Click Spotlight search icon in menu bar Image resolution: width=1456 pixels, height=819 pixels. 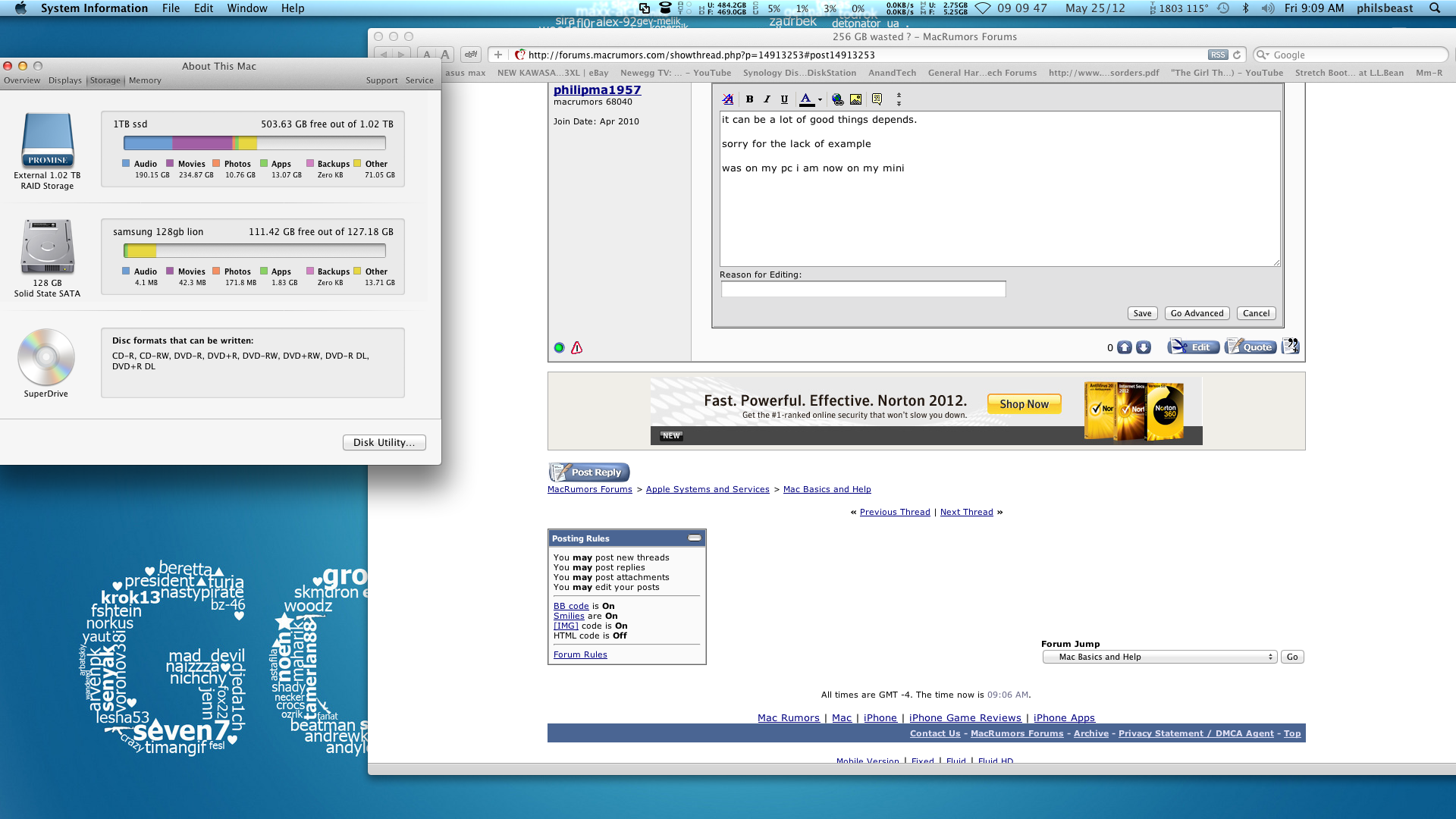tap(1435, 8)
